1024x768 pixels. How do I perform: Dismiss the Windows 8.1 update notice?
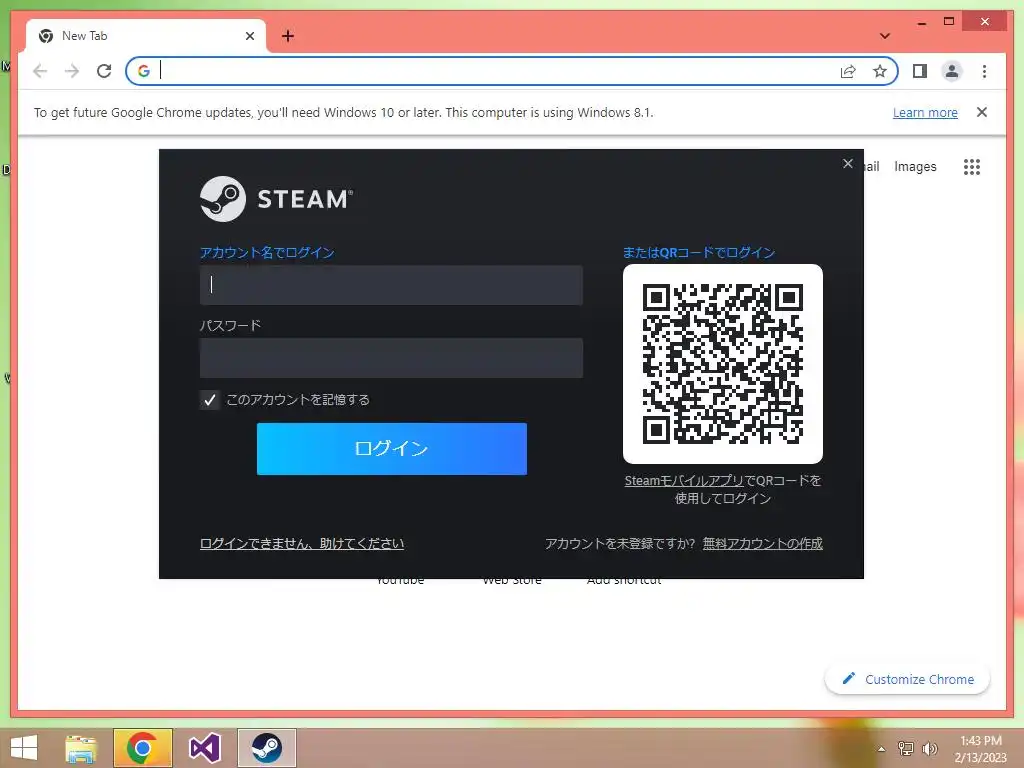(982, 112)
